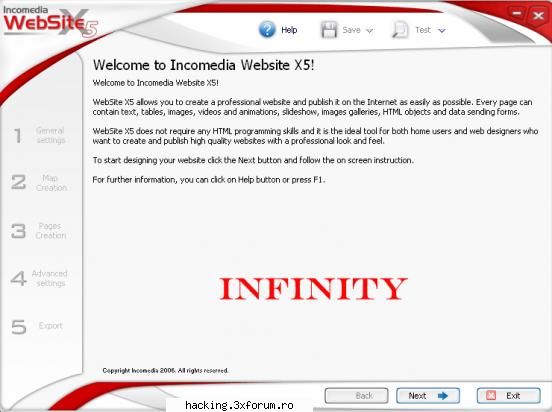552x412 pixels.
Task: Expand the Save dropdown arrow
Action: point(369,31)
